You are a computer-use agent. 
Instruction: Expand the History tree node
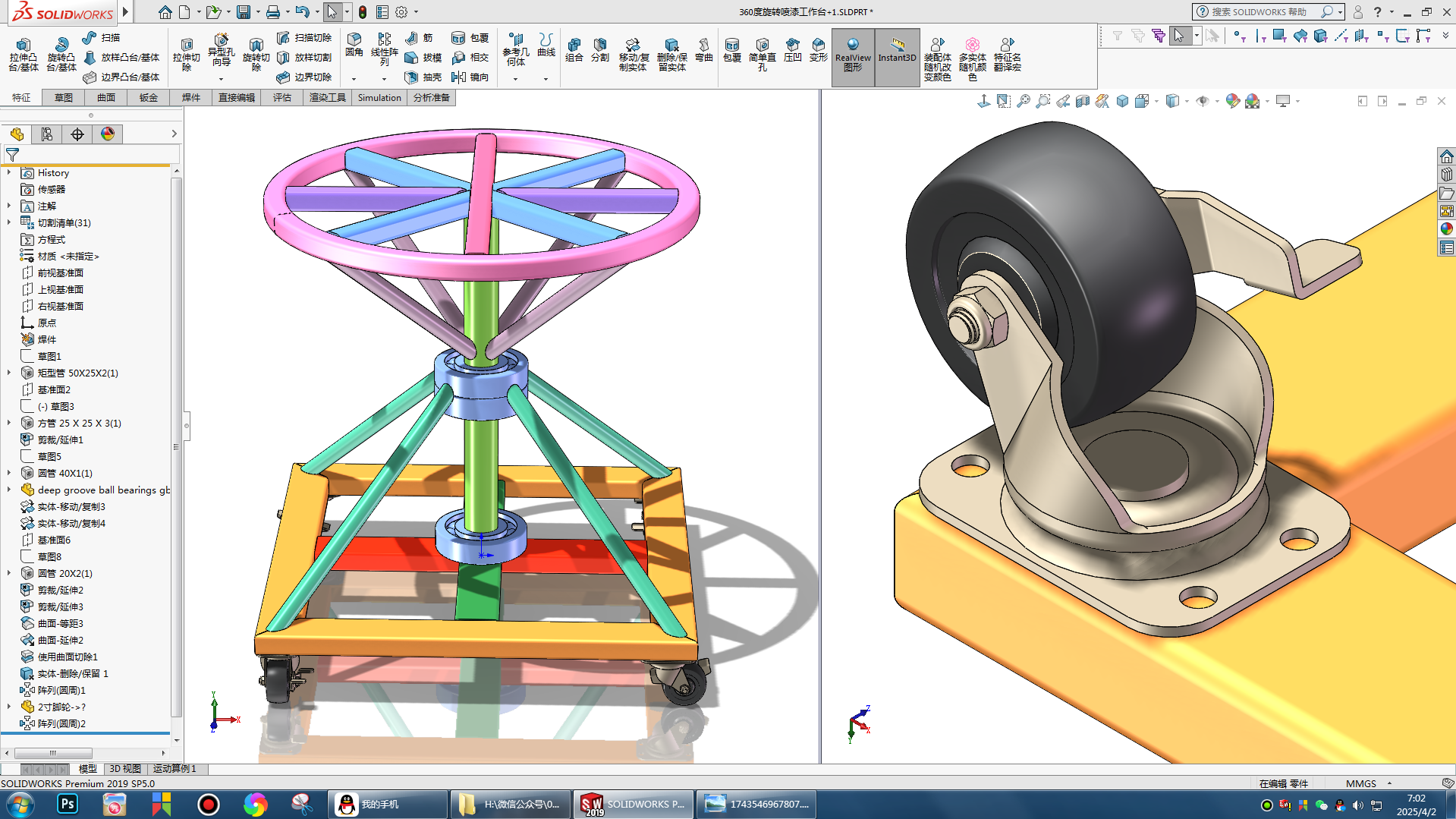tap(9, 173)
